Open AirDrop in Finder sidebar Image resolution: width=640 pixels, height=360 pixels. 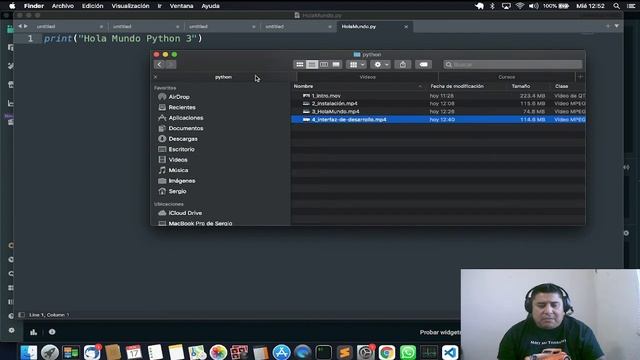click(174, 97)
